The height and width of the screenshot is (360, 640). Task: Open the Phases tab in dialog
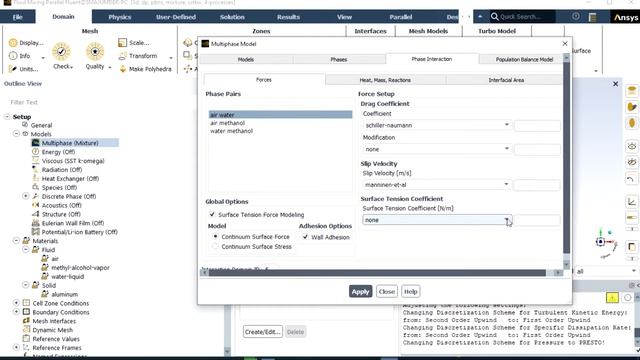pyautogui.click(x=339, y=59)
